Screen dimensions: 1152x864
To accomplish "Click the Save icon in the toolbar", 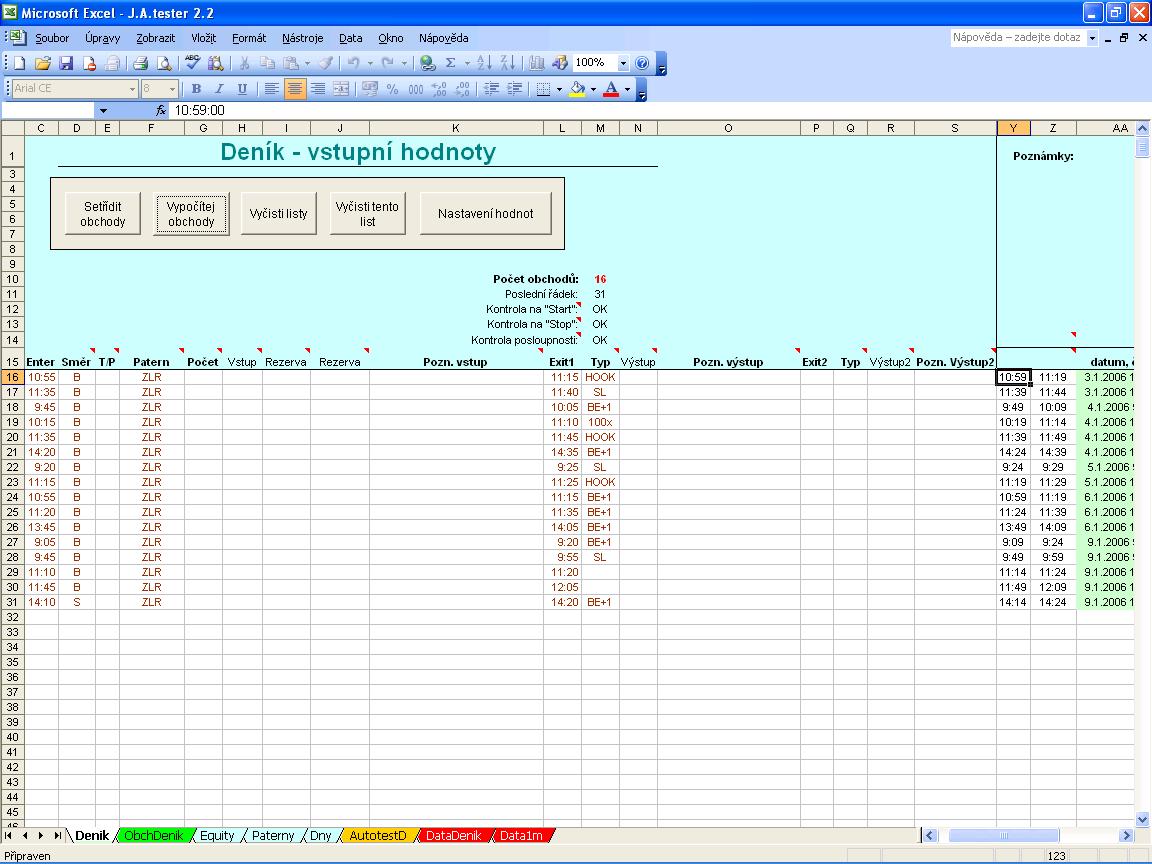I will pyautogui.click(x=66, y=63).
